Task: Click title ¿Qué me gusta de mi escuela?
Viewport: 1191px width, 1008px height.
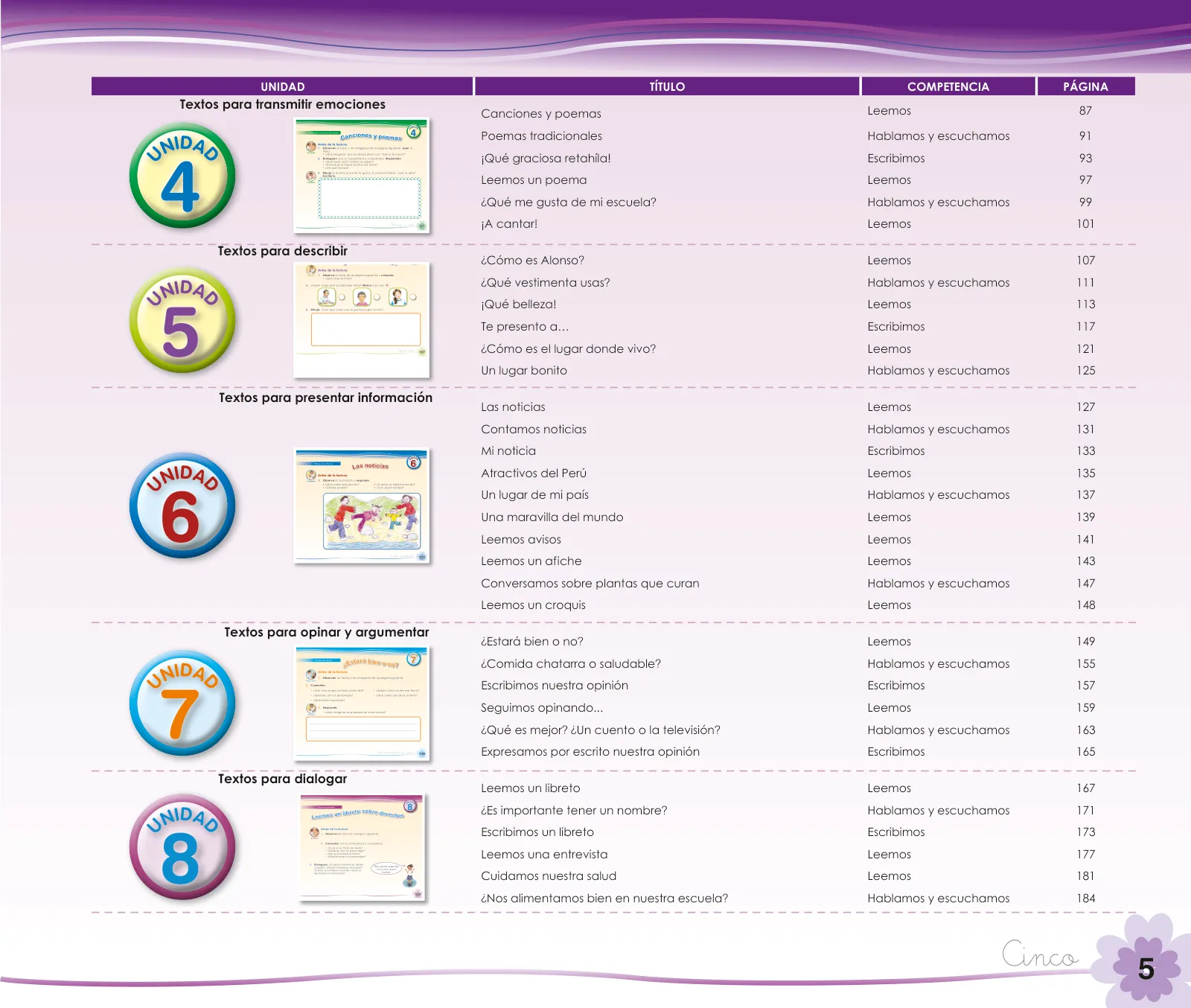Action: [569, 202]
